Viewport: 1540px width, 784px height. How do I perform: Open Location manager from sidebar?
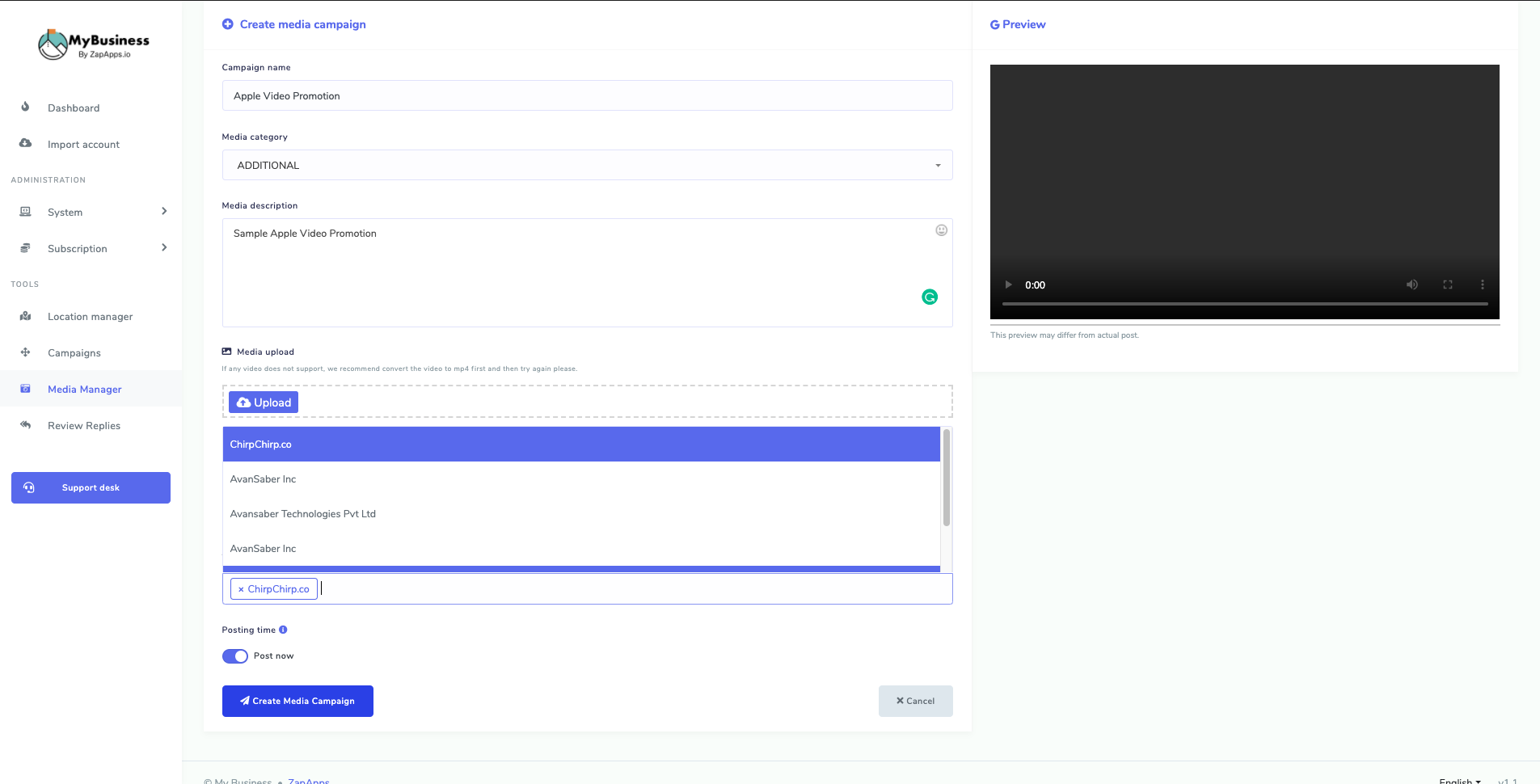(90, 317)
